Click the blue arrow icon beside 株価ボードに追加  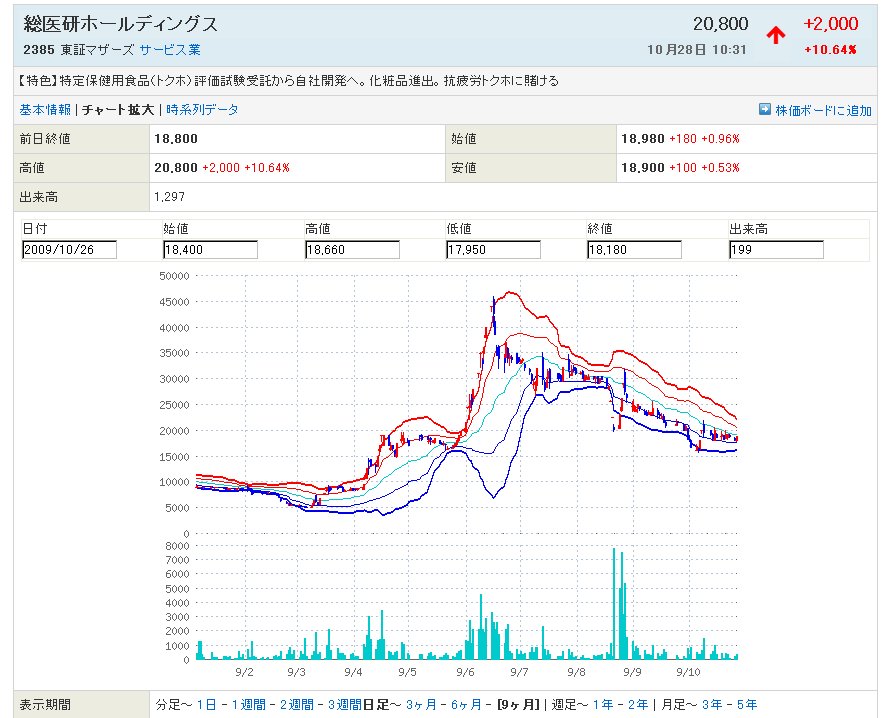click(x=765, y=110)
